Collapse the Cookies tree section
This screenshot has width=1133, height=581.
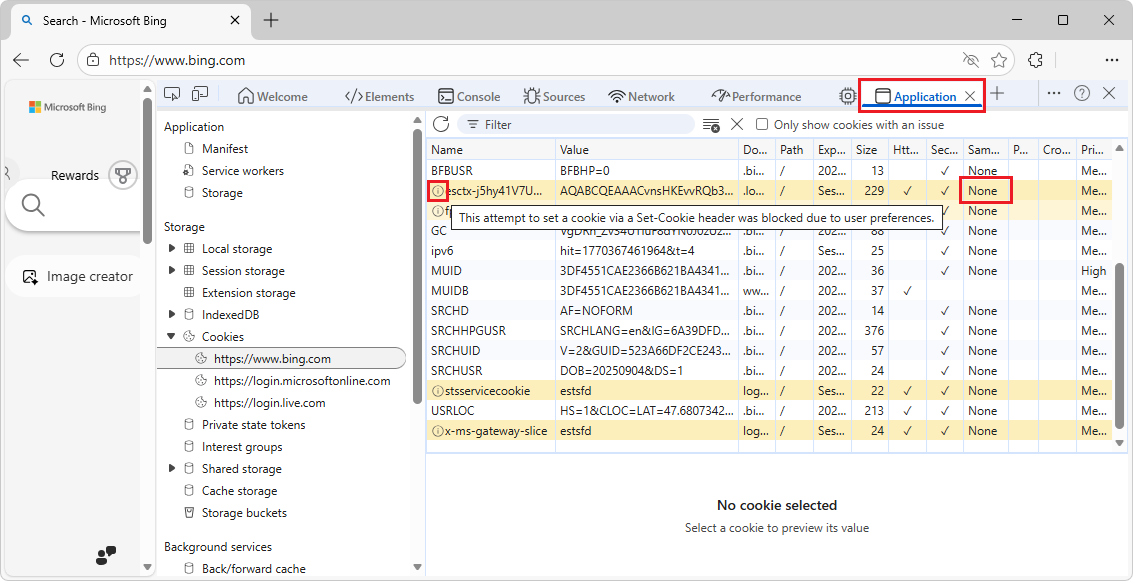tap(172, 336)
